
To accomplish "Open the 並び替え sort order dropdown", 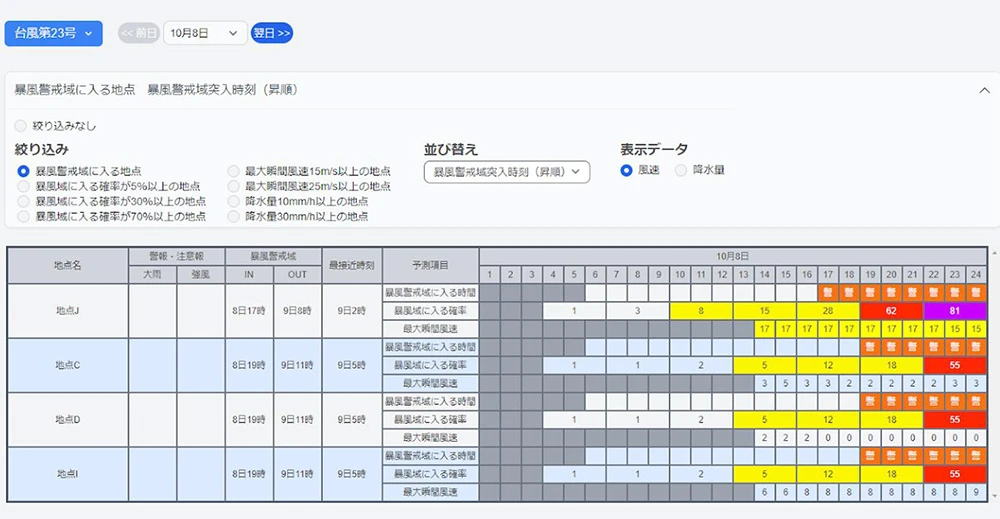I will [x=507, y=172].
